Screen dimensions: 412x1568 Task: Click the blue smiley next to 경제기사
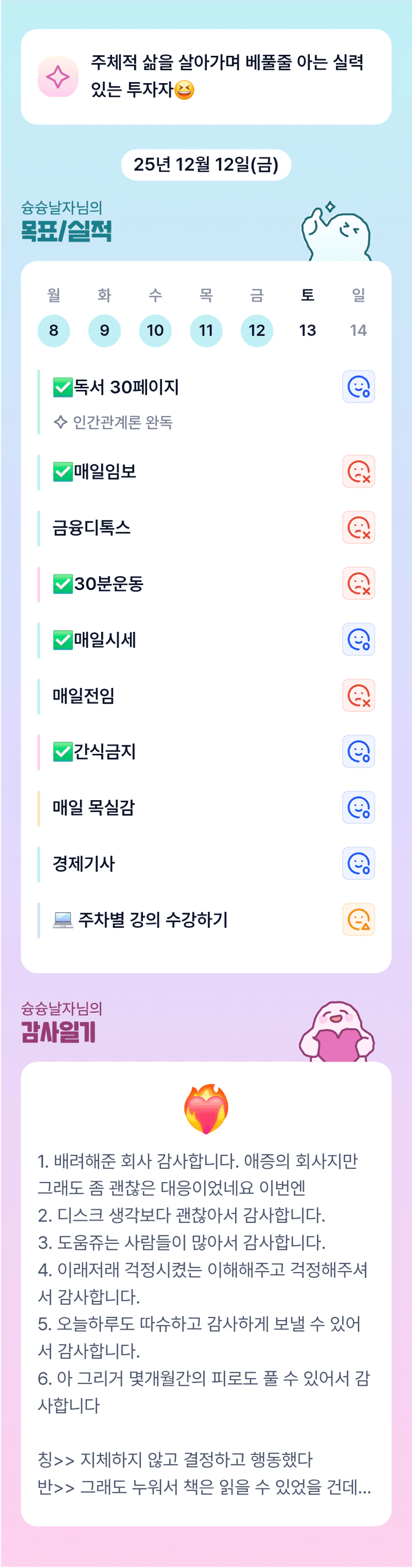[x=358, y=863]
